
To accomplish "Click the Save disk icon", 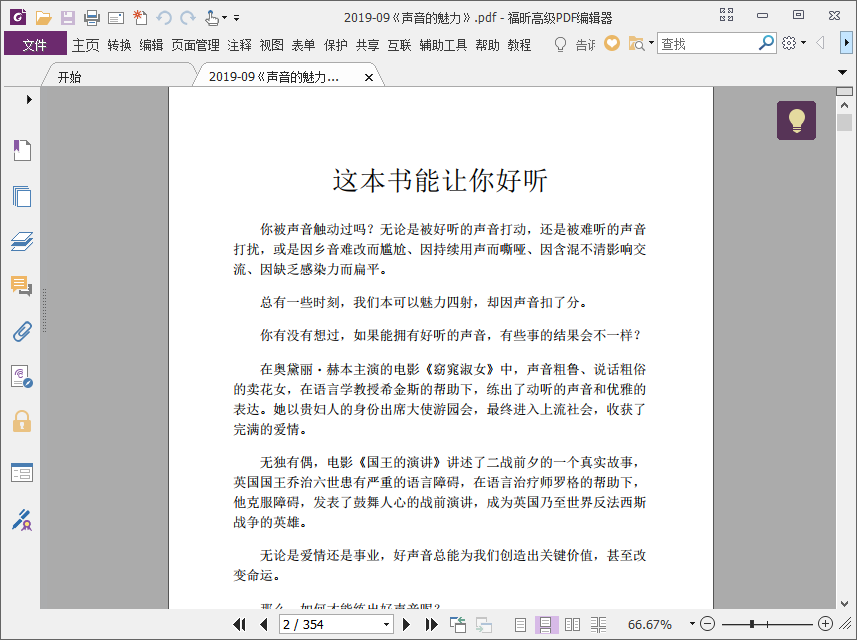I will pos(68,17).
